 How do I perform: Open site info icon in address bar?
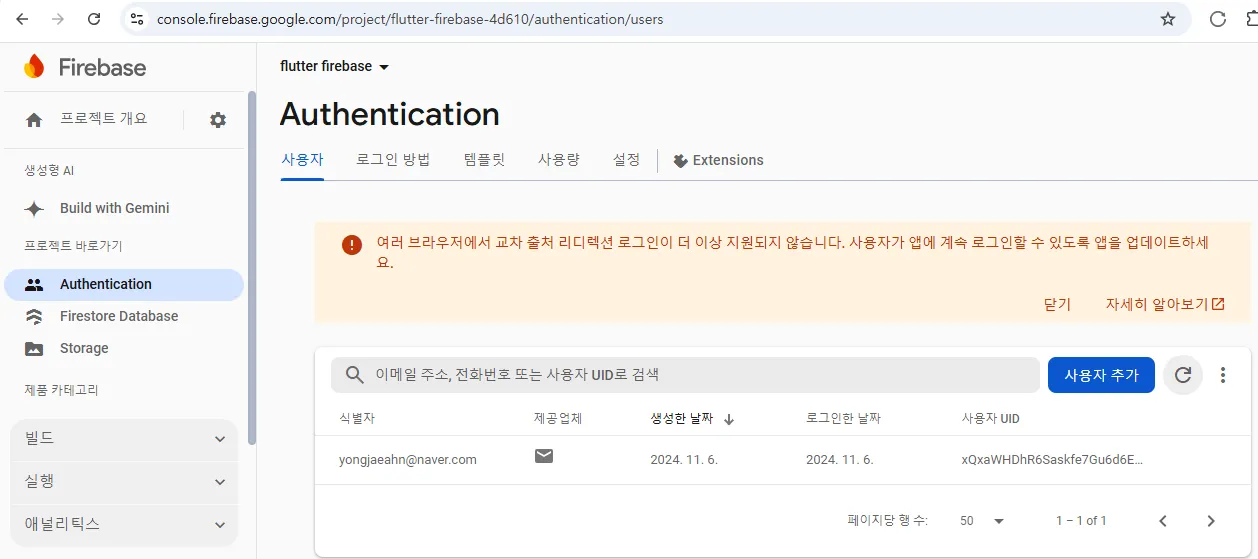138,19
